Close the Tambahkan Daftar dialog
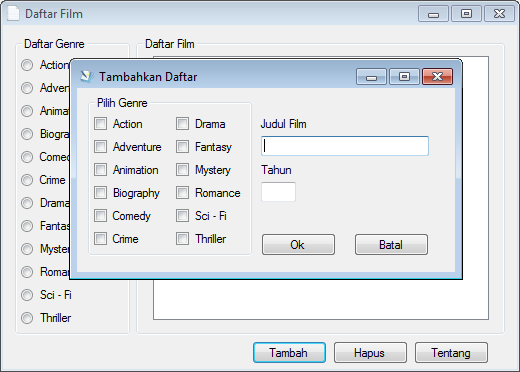520x372 pixels. coord(437,77)
